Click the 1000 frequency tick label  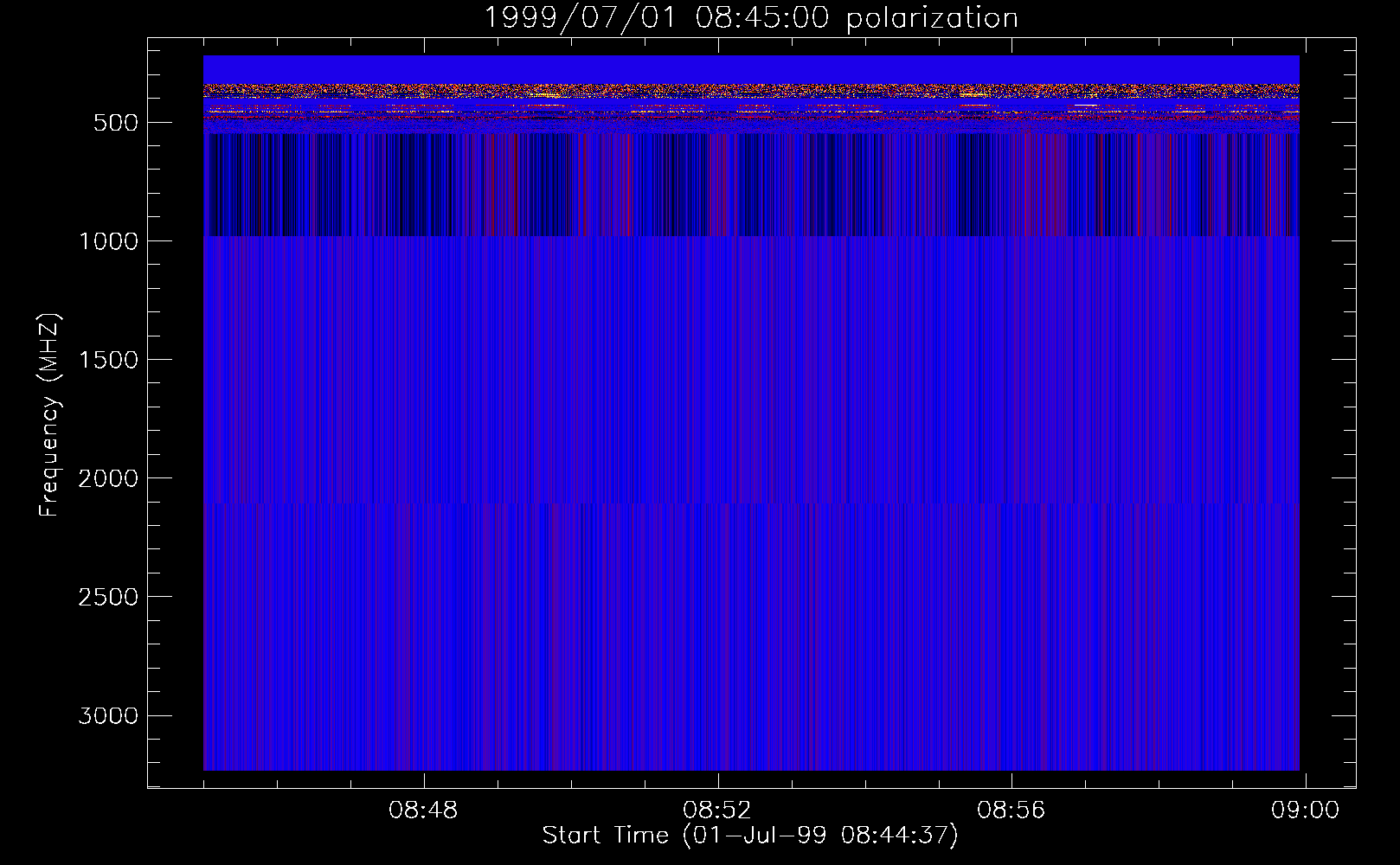tap(108, 241)
